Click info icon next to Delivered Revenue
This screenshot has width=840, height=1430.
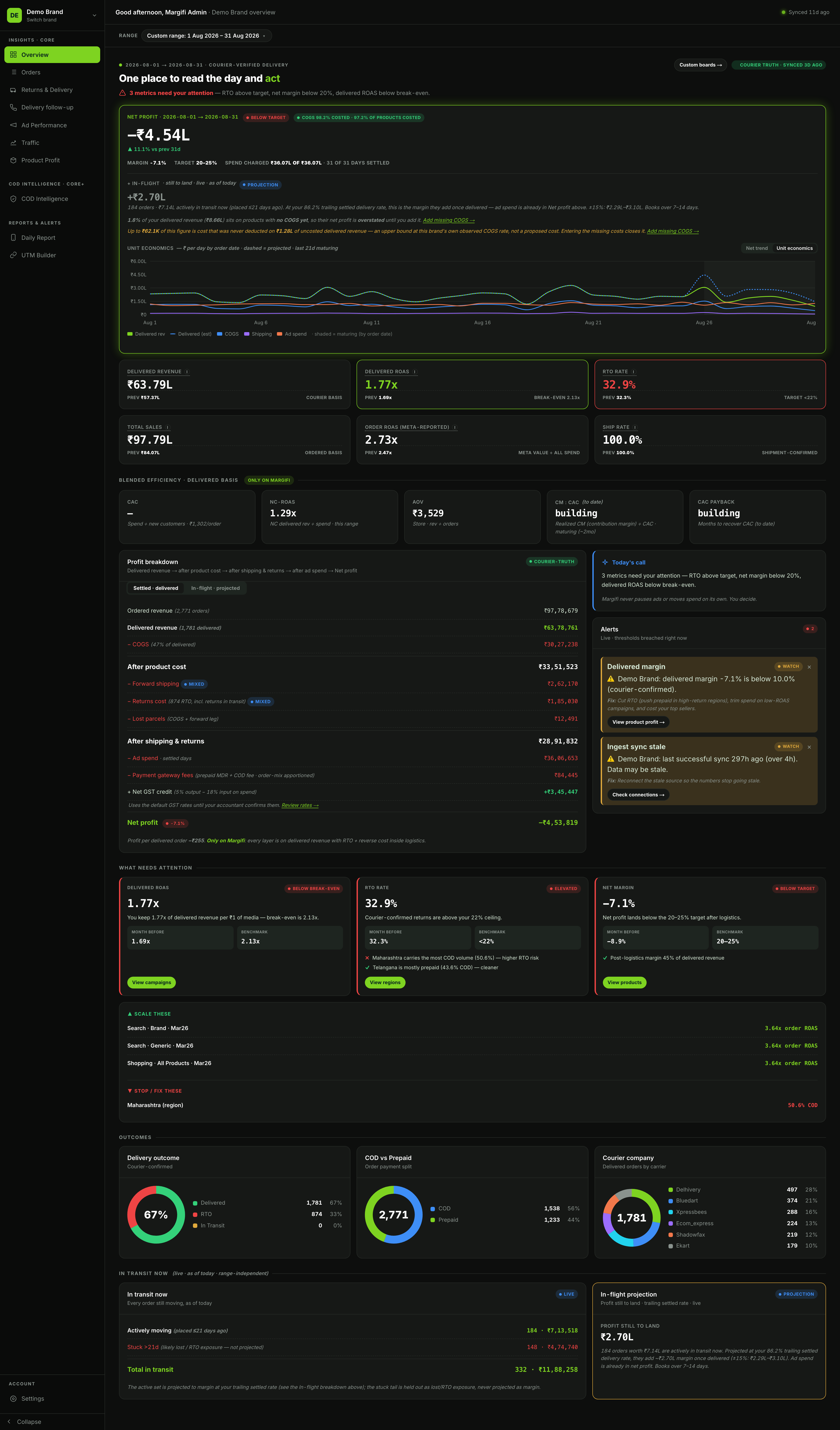[187, 372]
